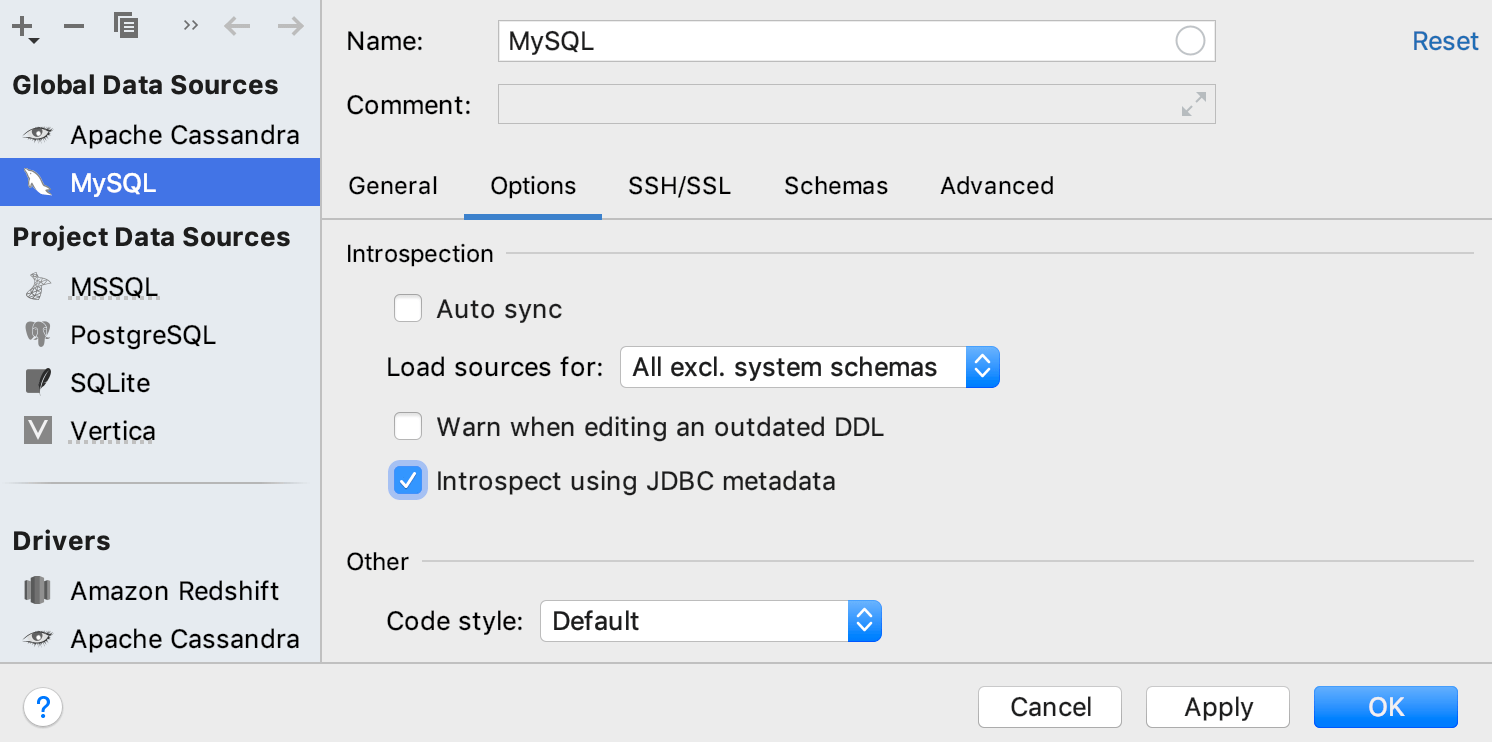Click the Forward arrow icon
This screenshot has height=742, width=1492.
click(x=291, y=25)
